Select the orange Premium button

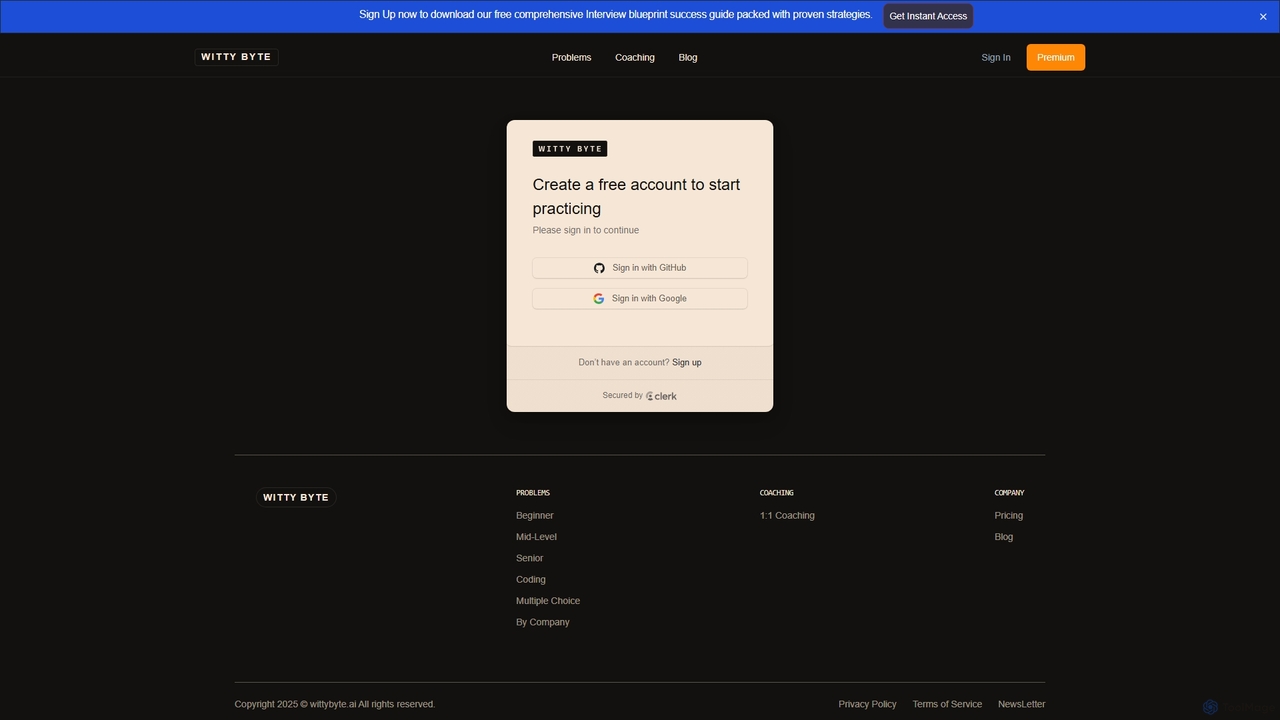click(1055, 57)
